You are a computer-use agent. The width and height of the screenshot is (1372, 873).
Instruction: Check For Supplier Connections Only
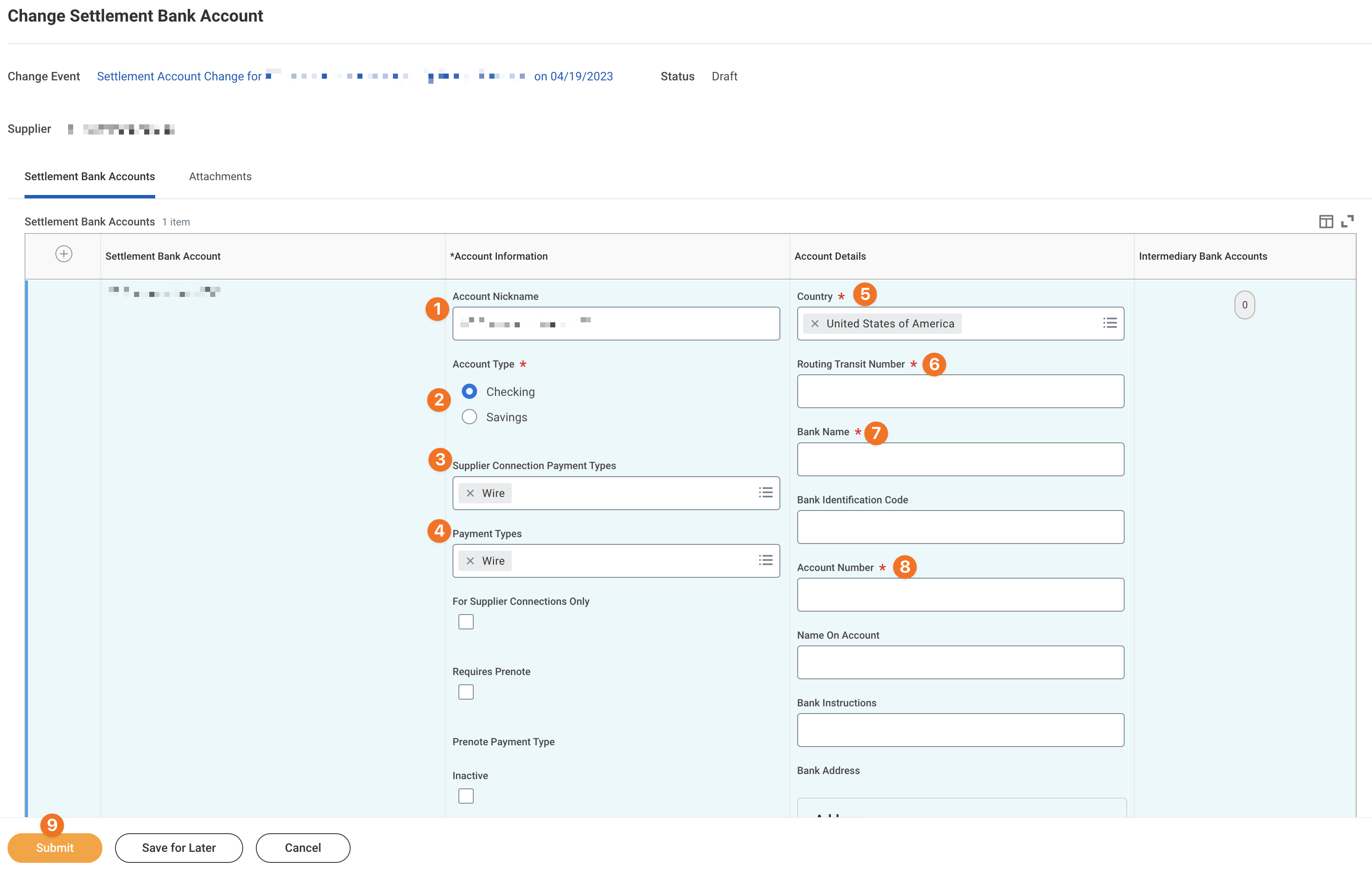click(x=466, y=621)
